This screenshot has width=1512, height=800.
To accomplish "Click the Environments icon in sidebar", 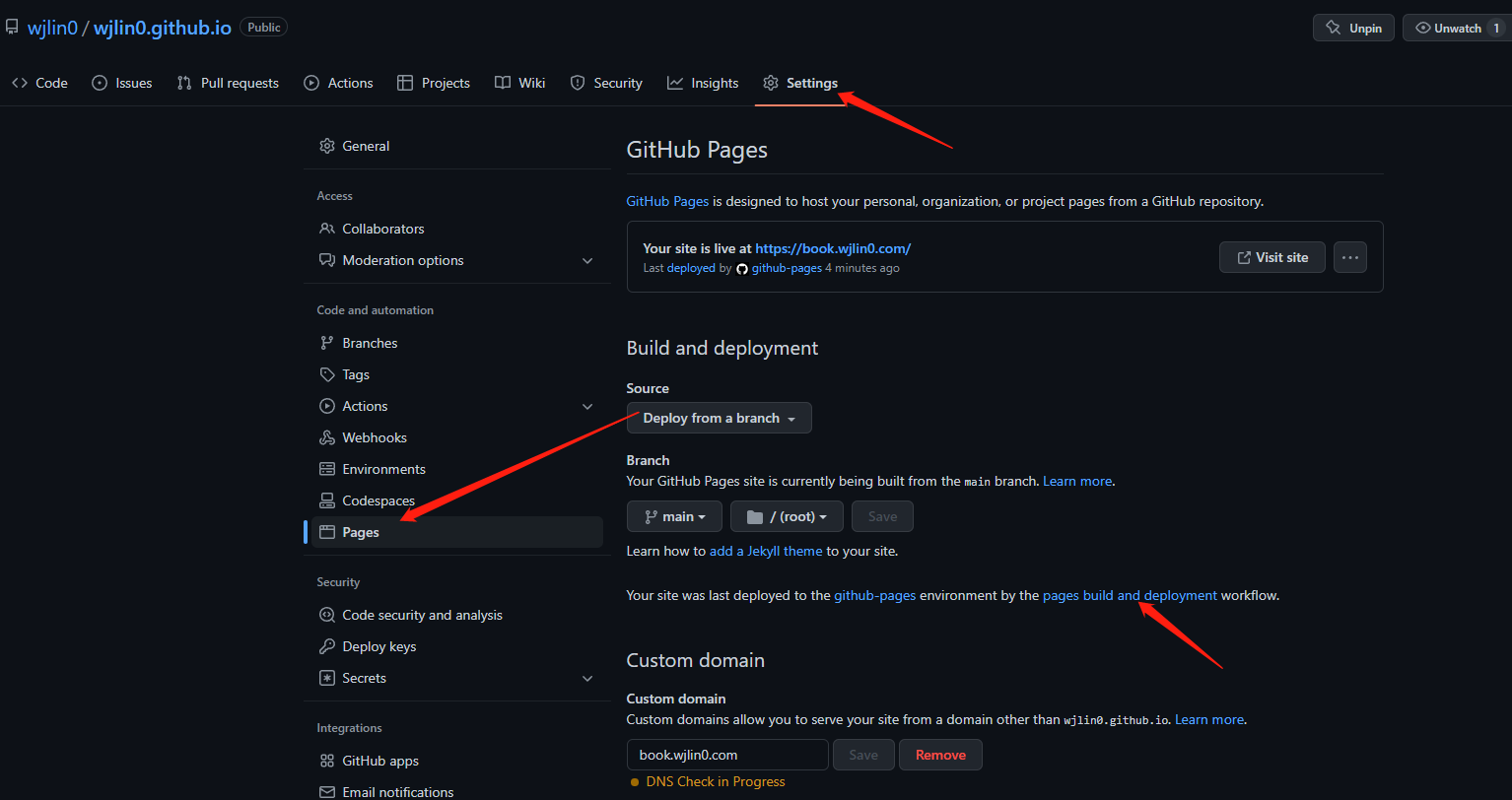I will tap(326, 469).
